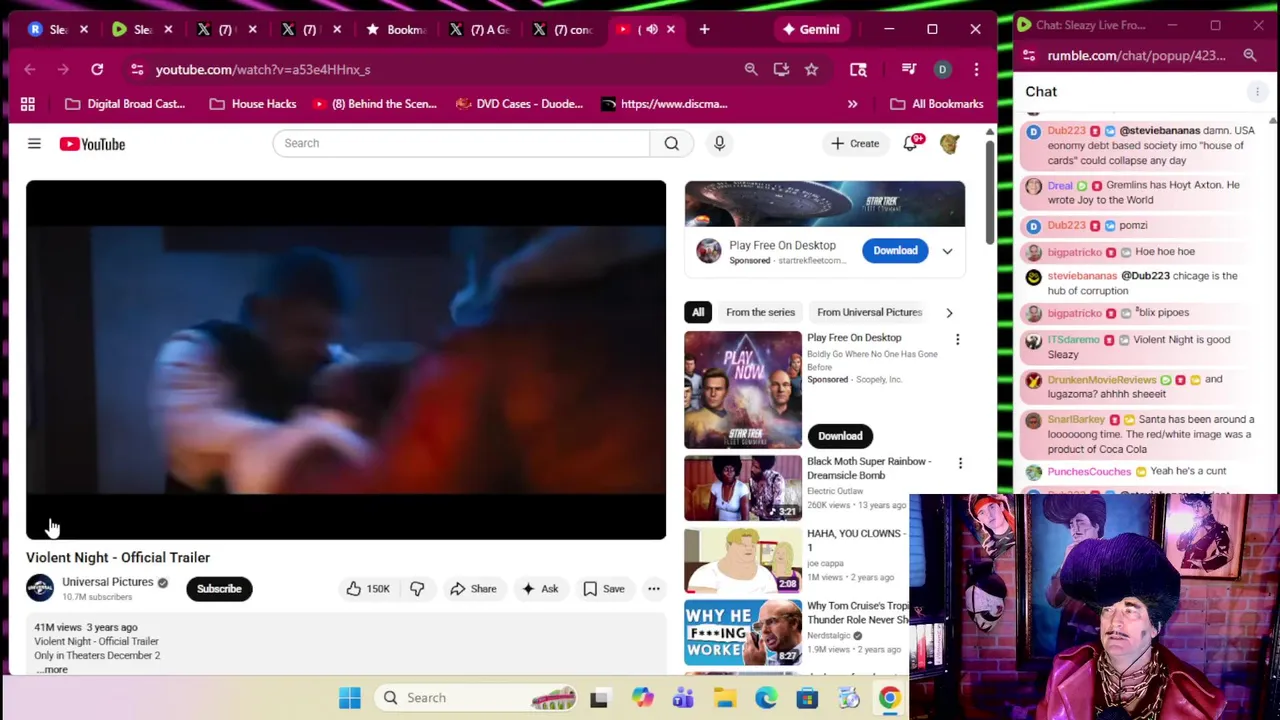
Task: Launch Microsoft Edge from the taskbar
Action: 766,698
